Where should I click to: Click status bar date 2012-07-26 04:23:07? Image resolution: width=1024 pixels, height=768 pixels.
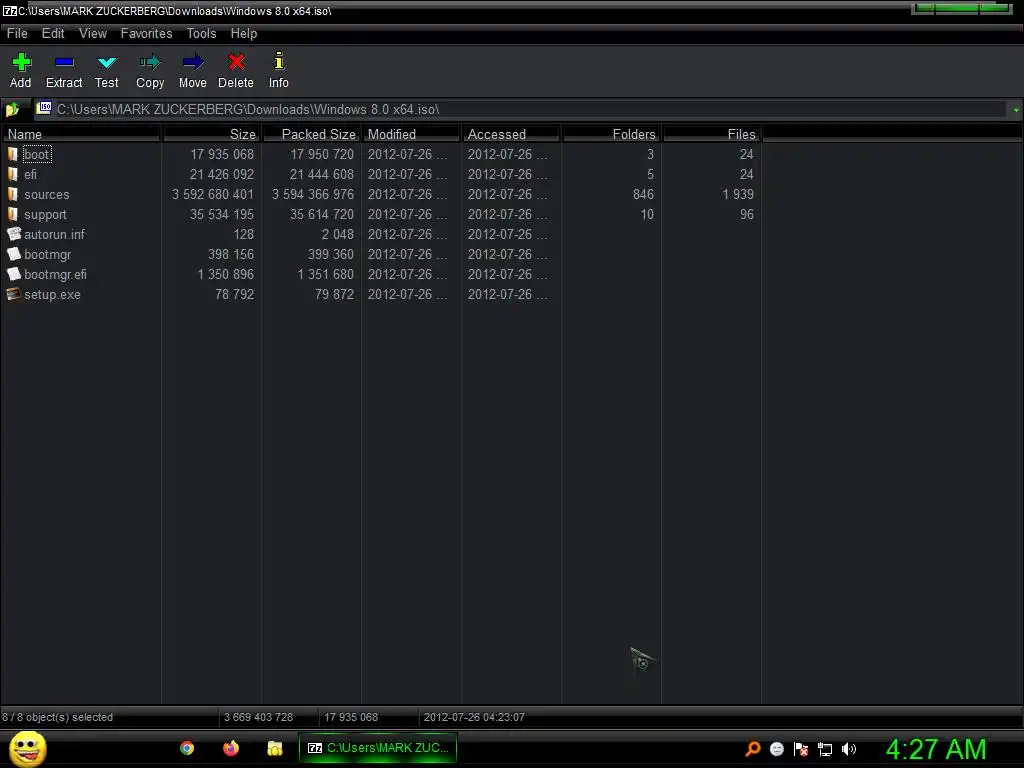tap(474, 717)
